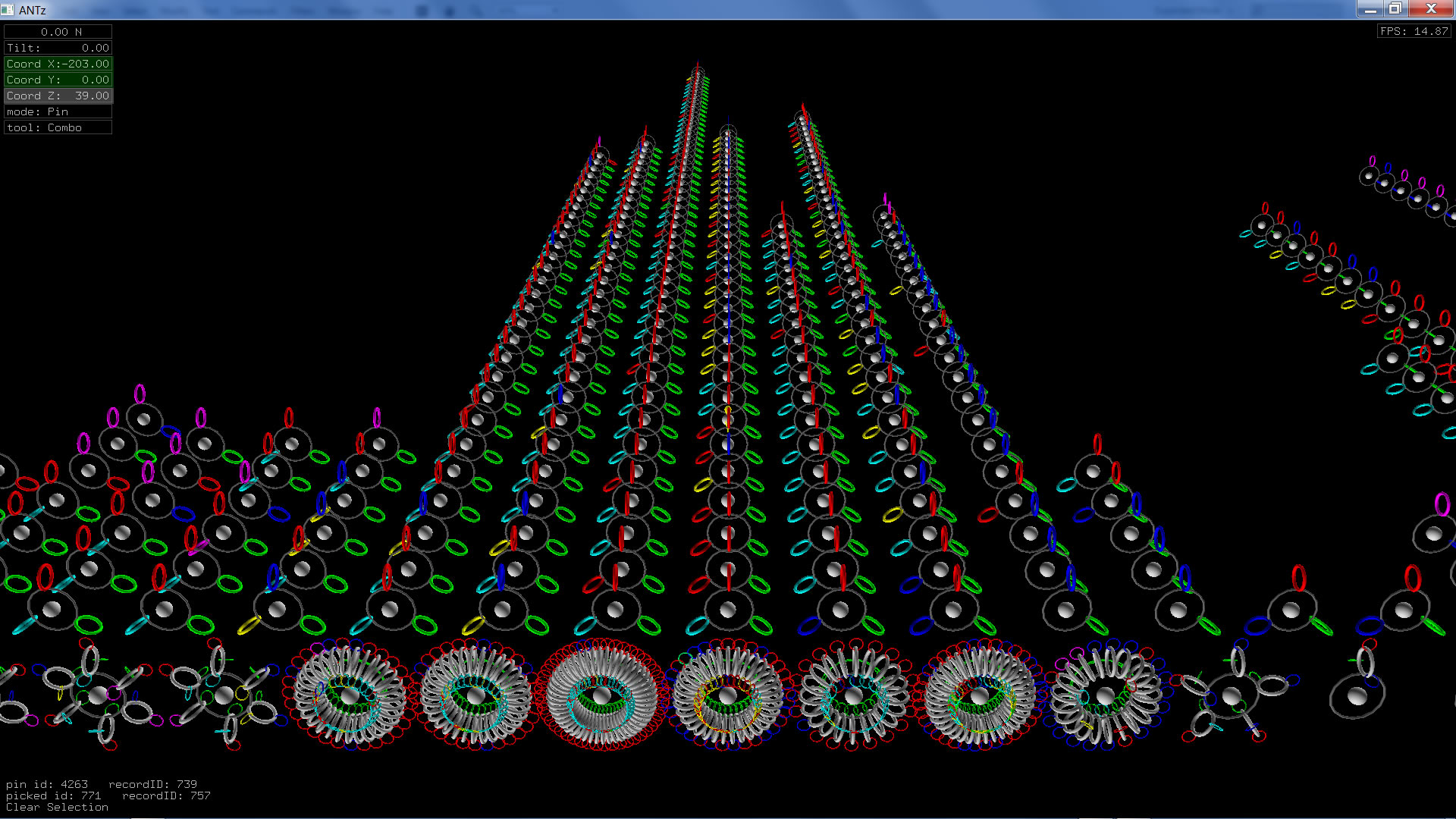Toggle the highlighted Coord Y axis field
Viewport: 1456px width, 819px height.
[58, 80]
